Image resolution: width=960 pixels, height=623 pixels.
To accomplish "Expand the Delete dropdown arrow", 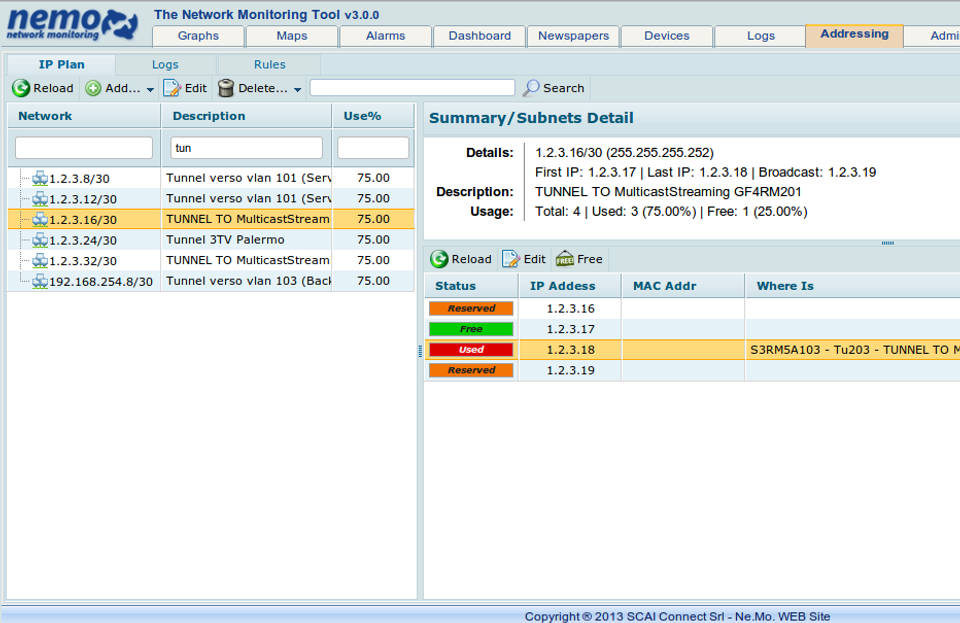I will click(297, 89).
